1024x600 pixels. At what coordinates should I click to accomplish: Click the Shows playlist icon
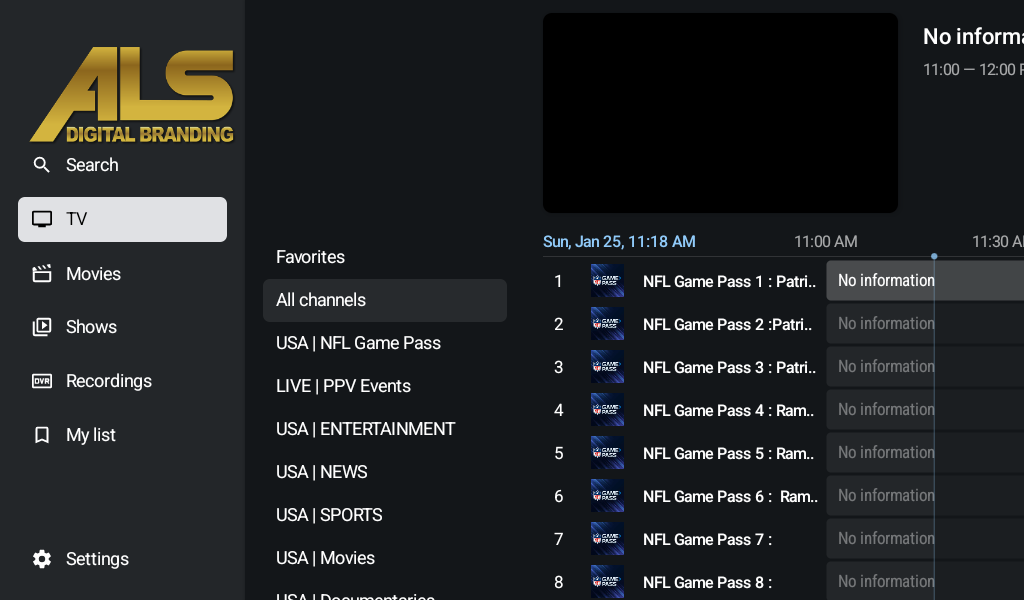click(x=42, y=327)
